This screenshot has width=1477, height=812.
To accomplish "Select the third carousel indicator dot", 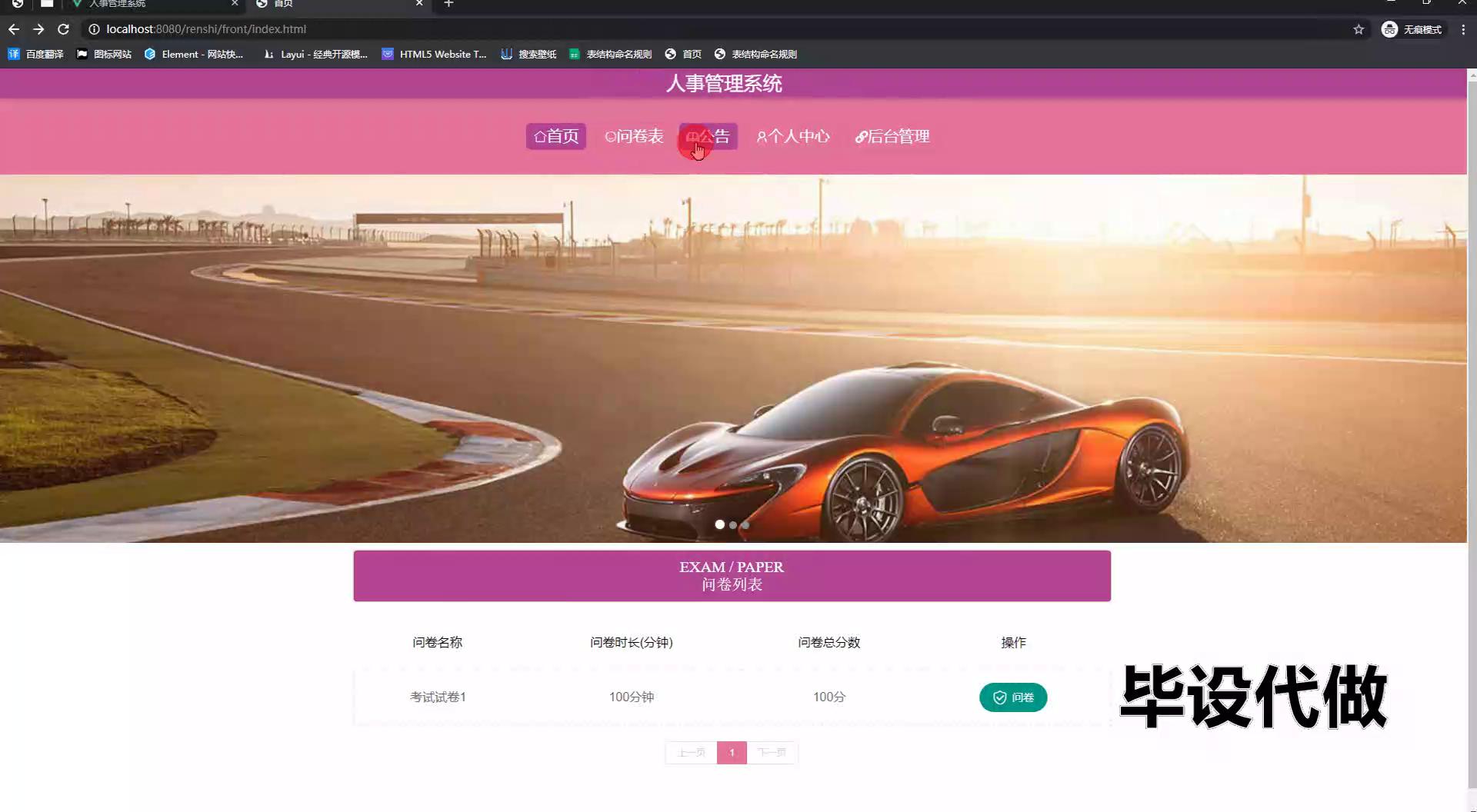I will pyautogui.click(x=745, y=525).
